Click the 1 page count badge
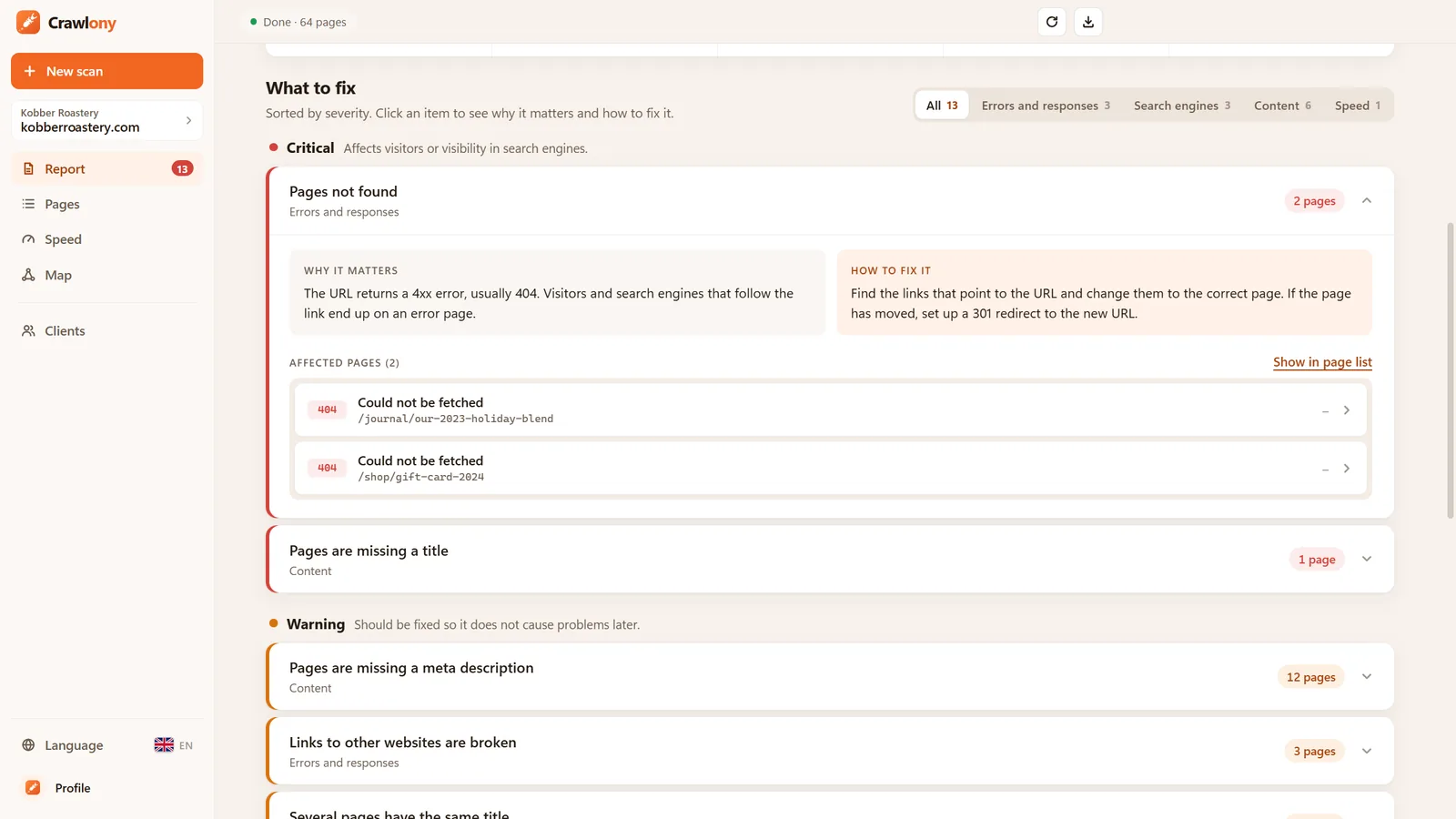This screenshot has height=819, width=1456. coord(1317,560)
